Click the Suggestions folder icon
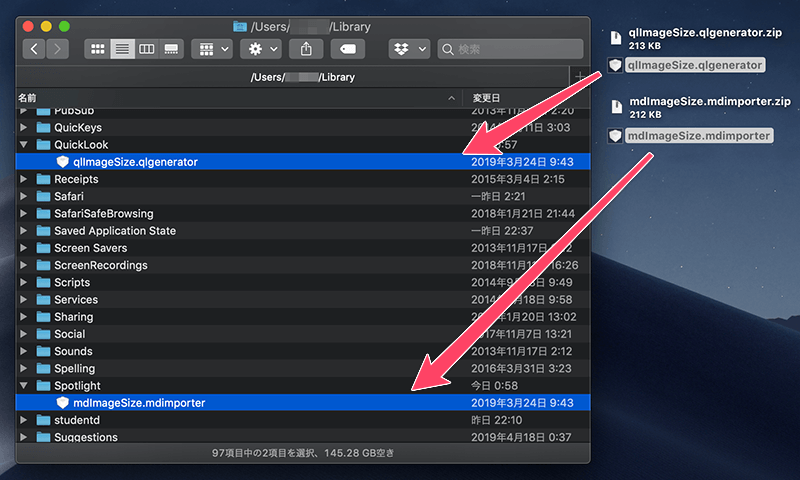 coord(43,437)
